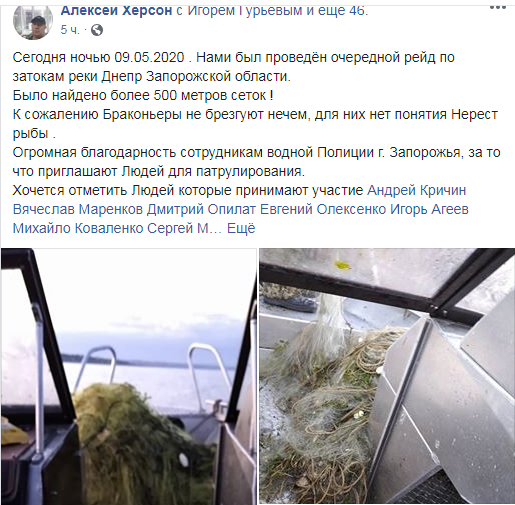
Task: Open the post options three-dots menu
Action: coord(498,8)
